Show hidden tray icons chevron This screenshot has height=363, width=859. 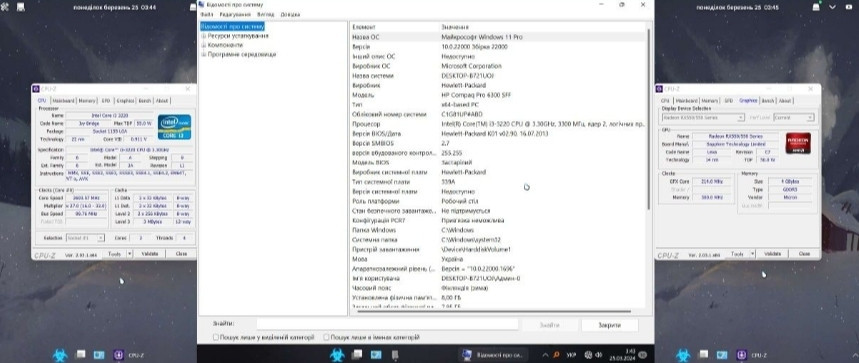pos(546,355)
